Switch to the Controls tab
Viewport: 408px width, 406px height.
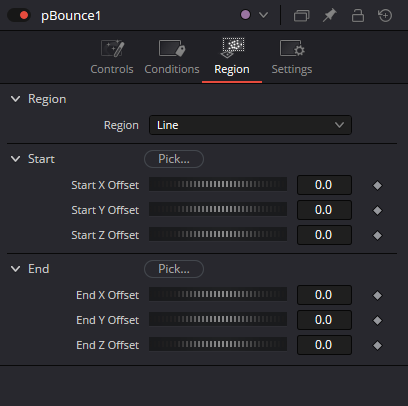coord(112,57)
